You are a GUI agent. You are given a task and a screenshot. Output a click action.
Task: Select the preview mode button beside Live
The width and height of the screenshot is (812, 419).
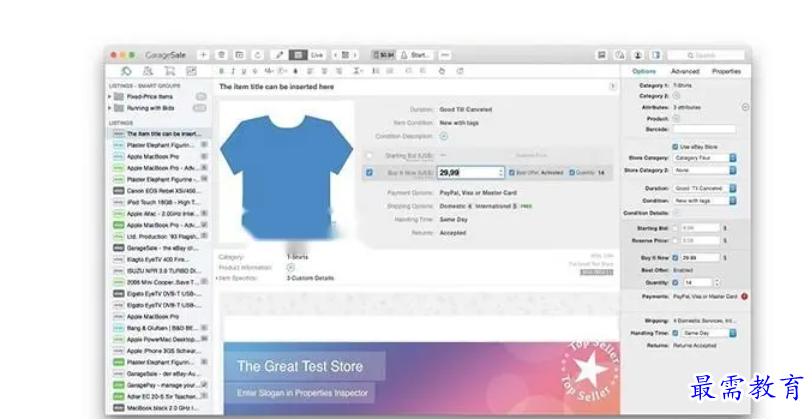298,55
